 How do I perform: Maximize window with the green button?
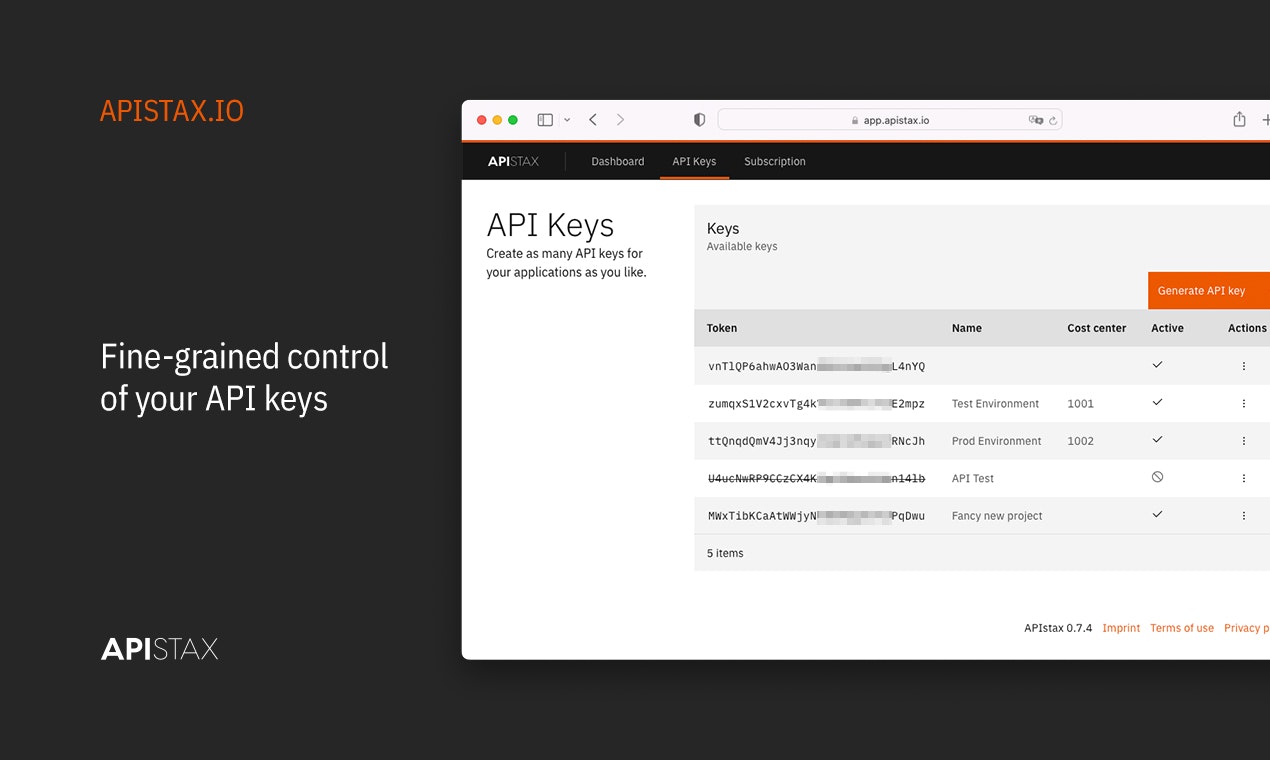click(x=513, y=120)
